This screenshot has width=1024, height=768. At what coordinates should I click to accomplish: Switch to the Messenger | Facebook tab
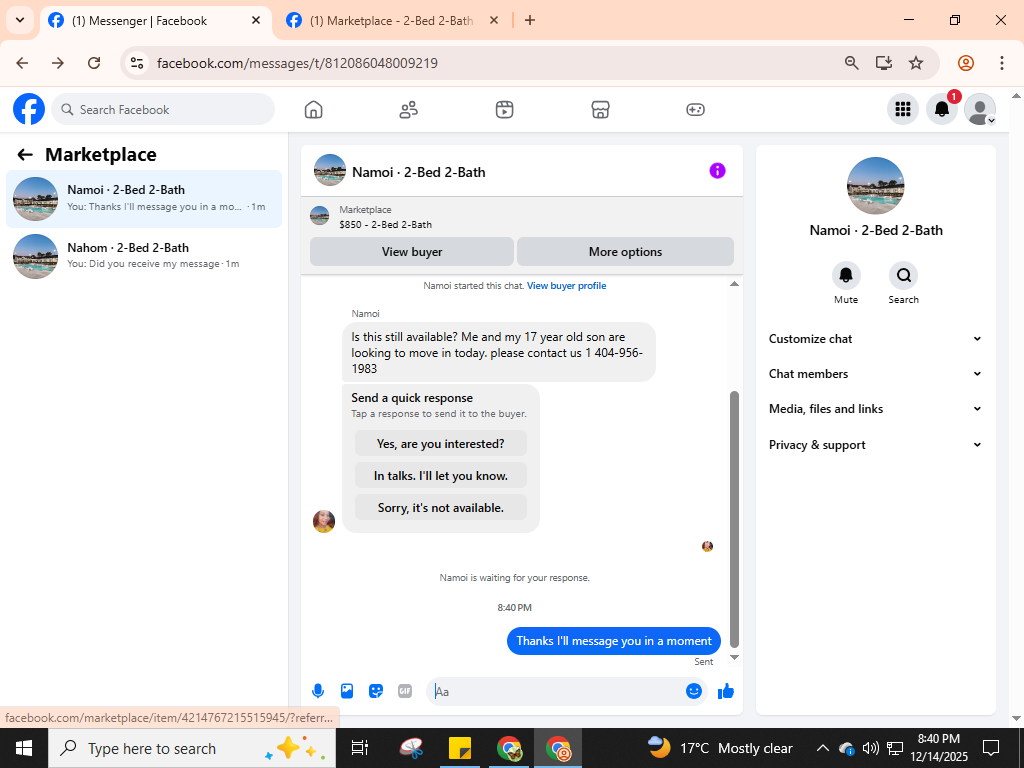coord(153,21)
